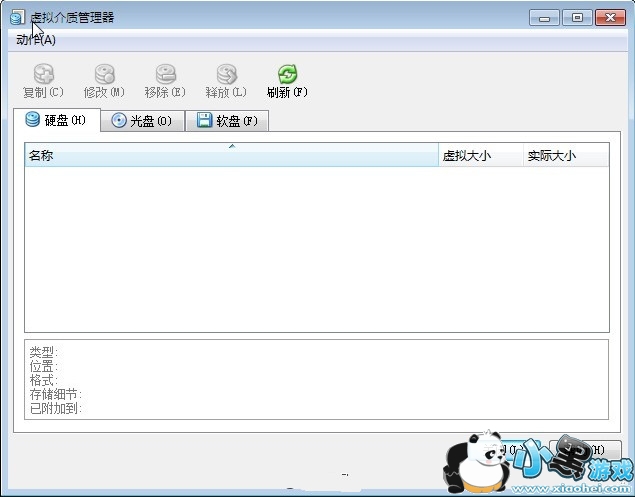Switch to the 光盘 (O) tab
This screenshot has height=497, width=635.
143,121
